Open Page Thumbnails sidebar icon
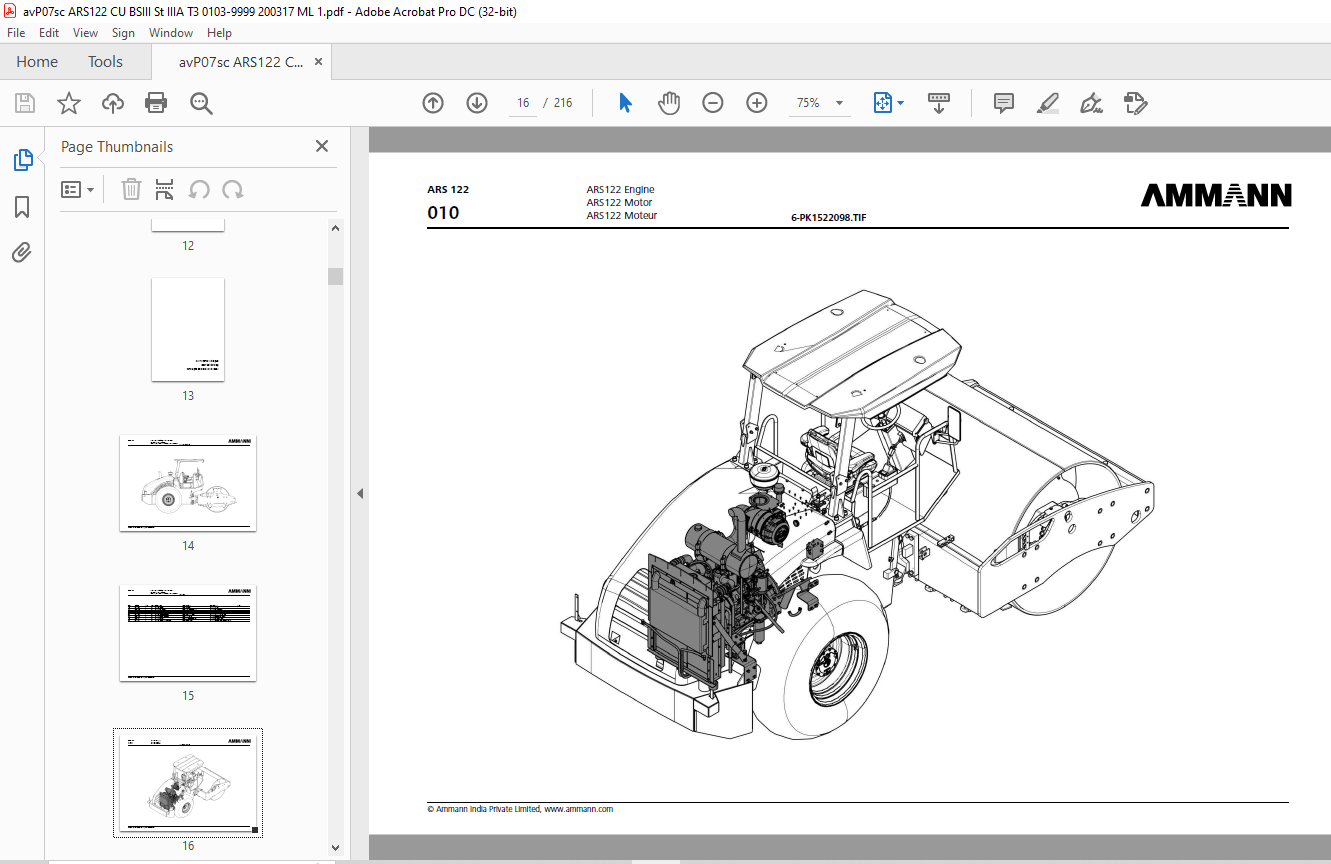 22,160
